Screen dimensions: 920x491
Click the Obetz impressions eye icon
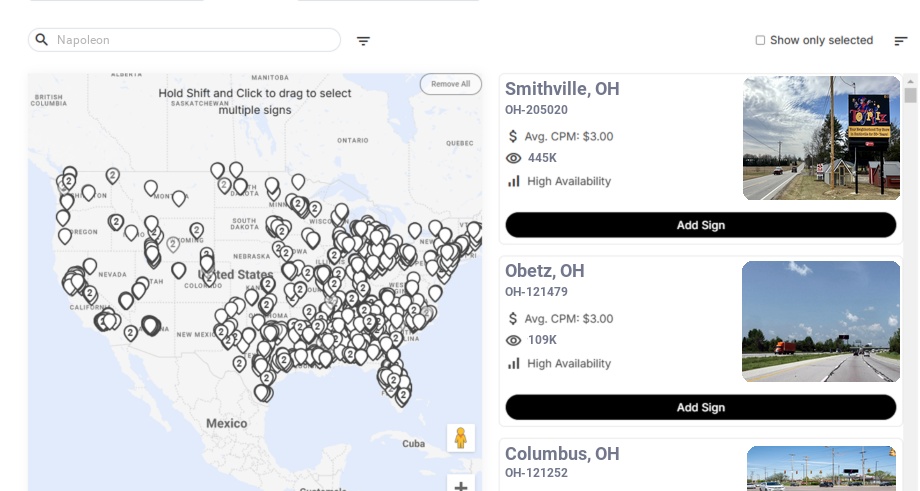tap(513, 340)
